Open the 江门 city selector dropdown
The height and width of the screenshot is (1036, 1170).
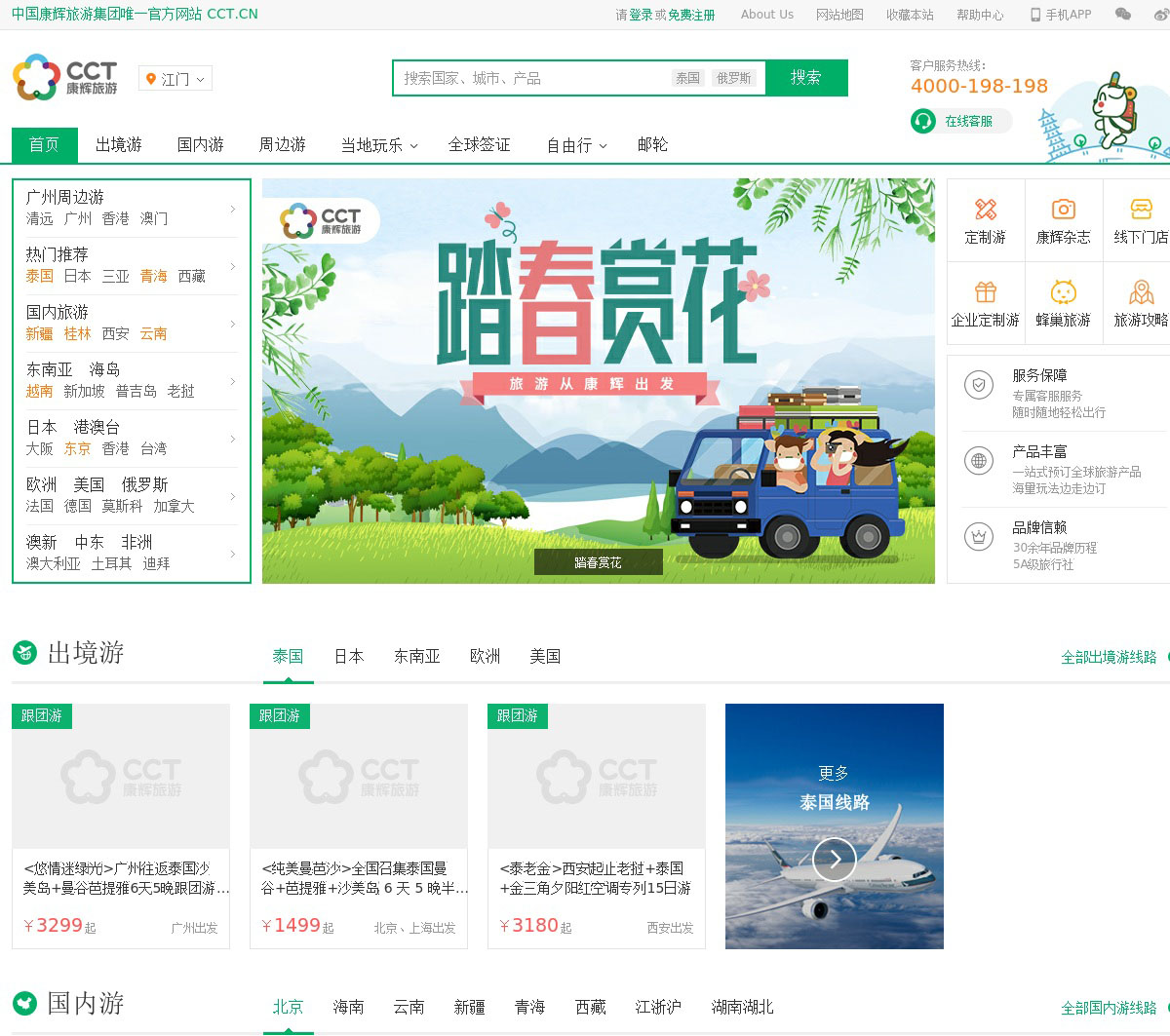pos(175,79)
